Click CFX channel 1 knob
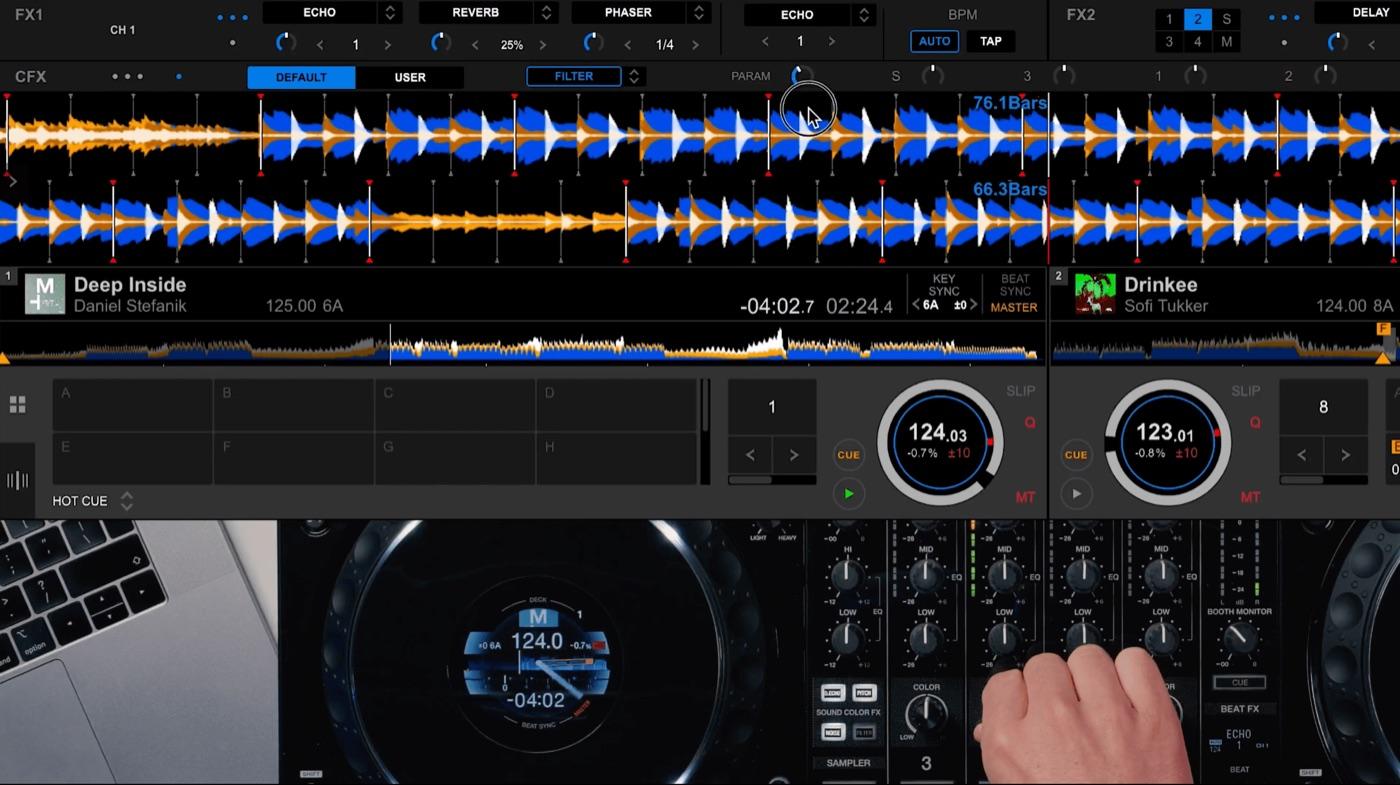 (x=1195, y=76)
